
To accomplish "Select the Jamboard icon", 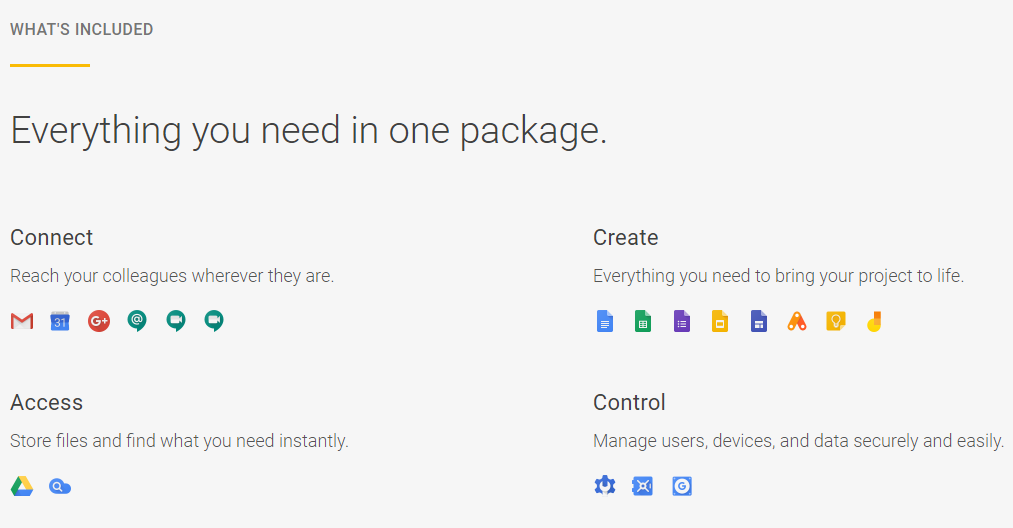I will (x=874, y=321).
